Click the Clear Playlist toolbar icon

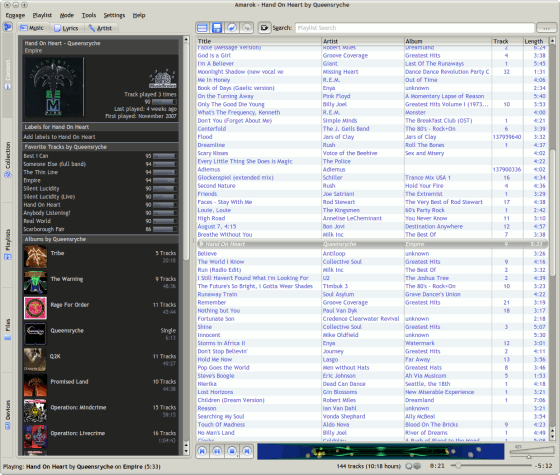202,28
